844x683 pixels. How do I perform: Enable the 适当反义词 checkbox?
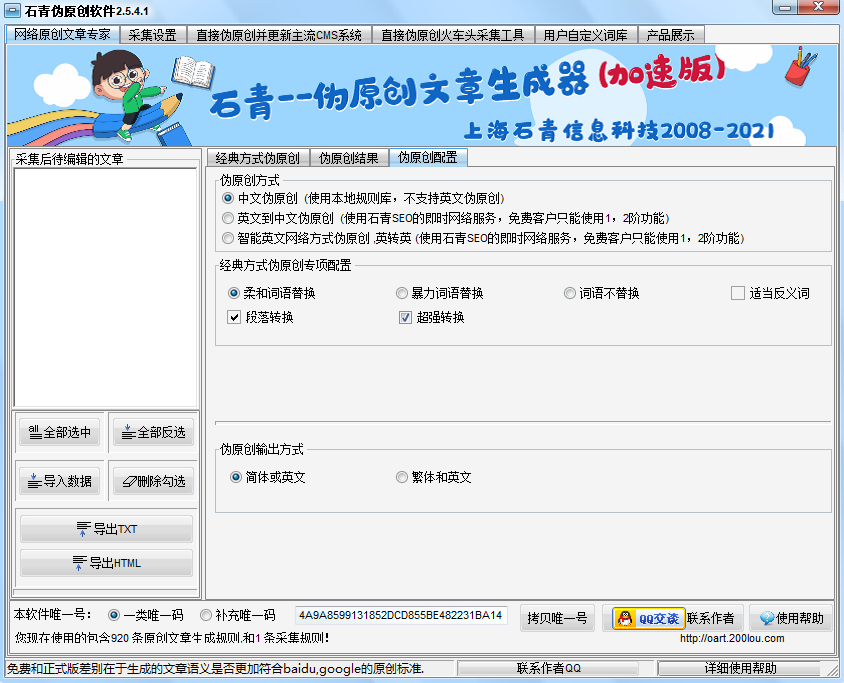[x=738, y=294]
